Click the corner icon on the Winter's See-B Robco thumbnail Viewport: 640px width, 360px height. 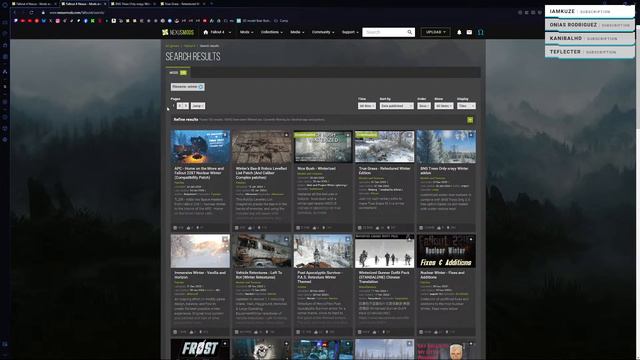286,135
